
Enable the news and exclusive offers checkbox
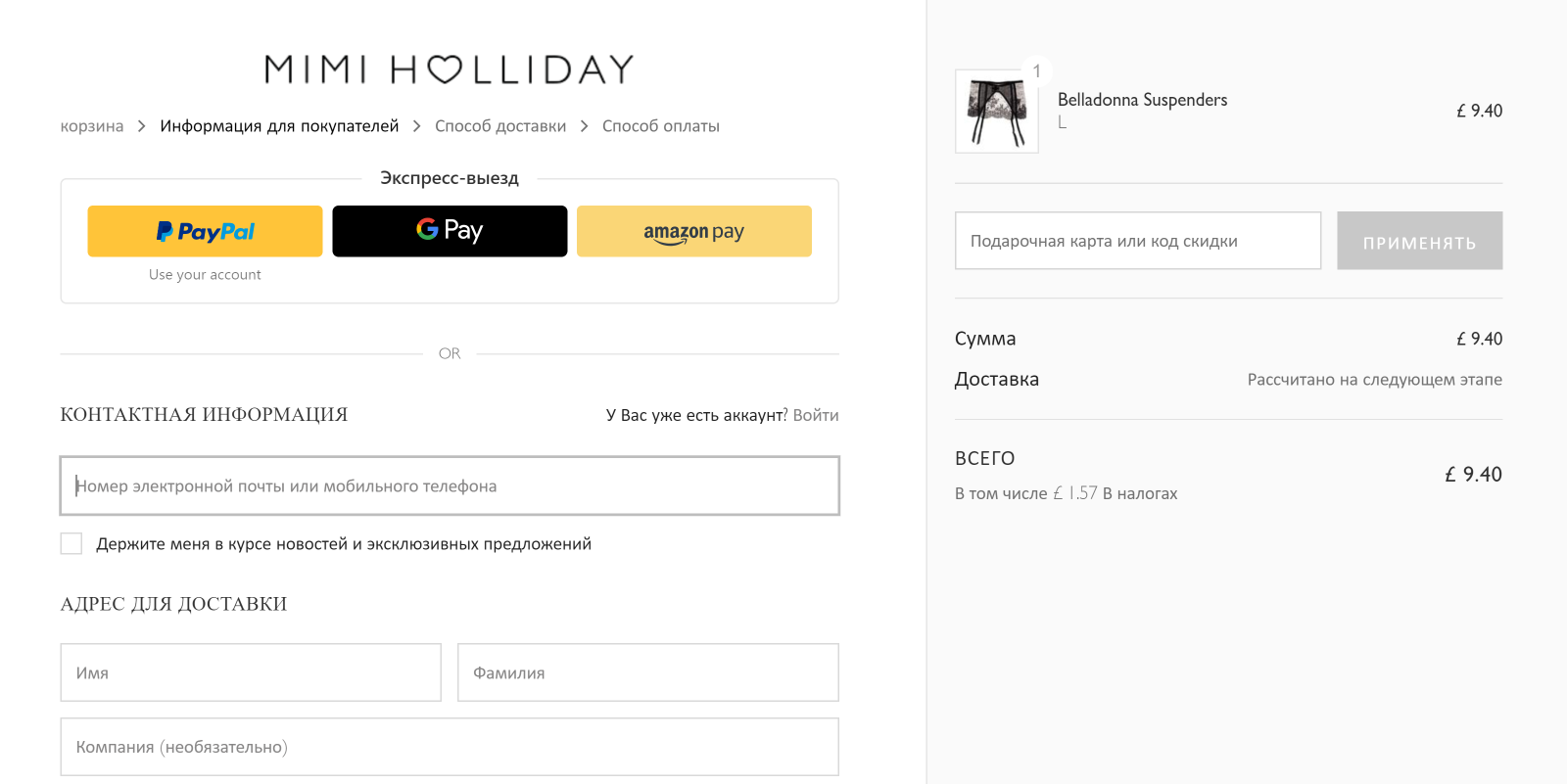71,543
